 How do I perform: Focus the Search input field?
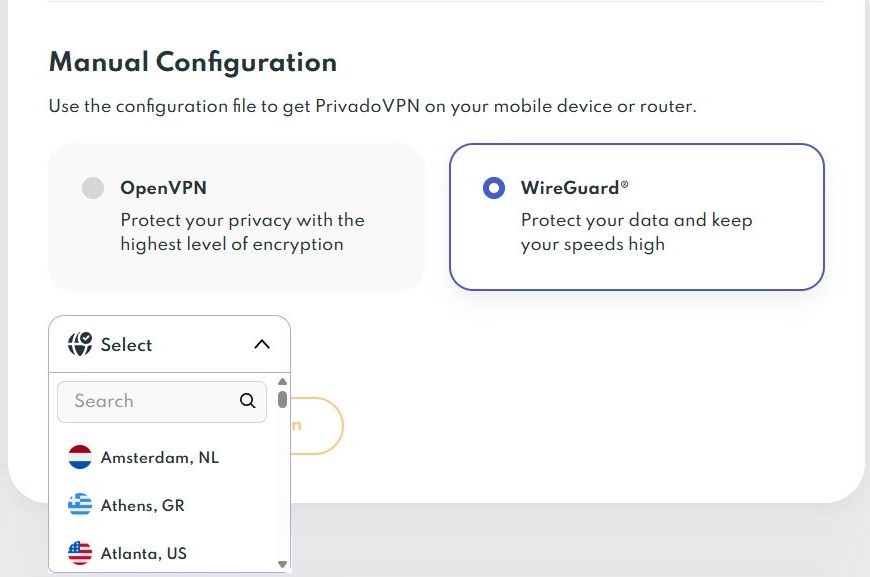tap(150, 401)
